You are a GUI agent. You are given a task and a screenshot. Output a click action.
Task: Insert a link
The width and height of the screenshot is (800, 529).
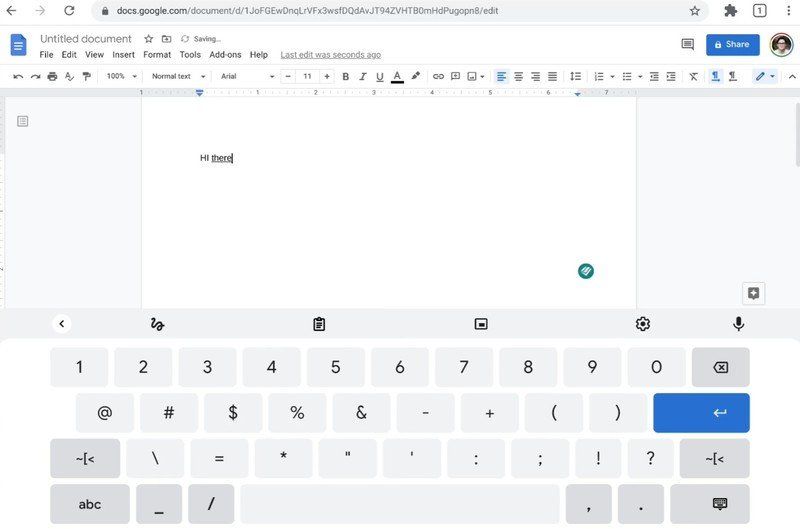point(438,77)
